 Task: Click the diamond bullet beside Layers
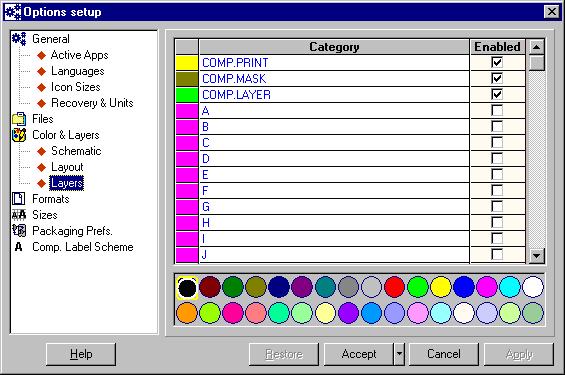coord(41,183)
